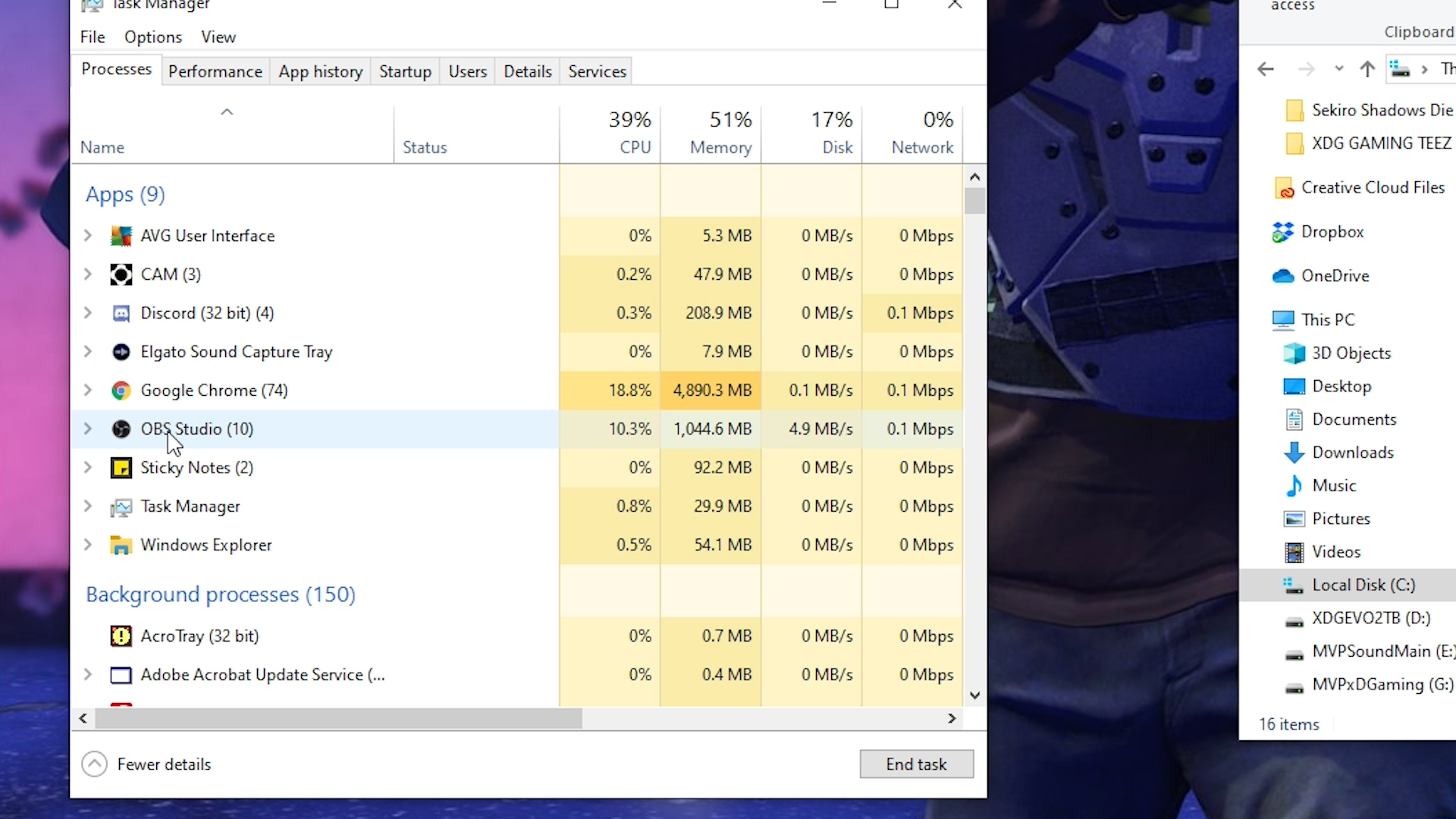
Task: Open the View menu
Action: click(219, 37)
